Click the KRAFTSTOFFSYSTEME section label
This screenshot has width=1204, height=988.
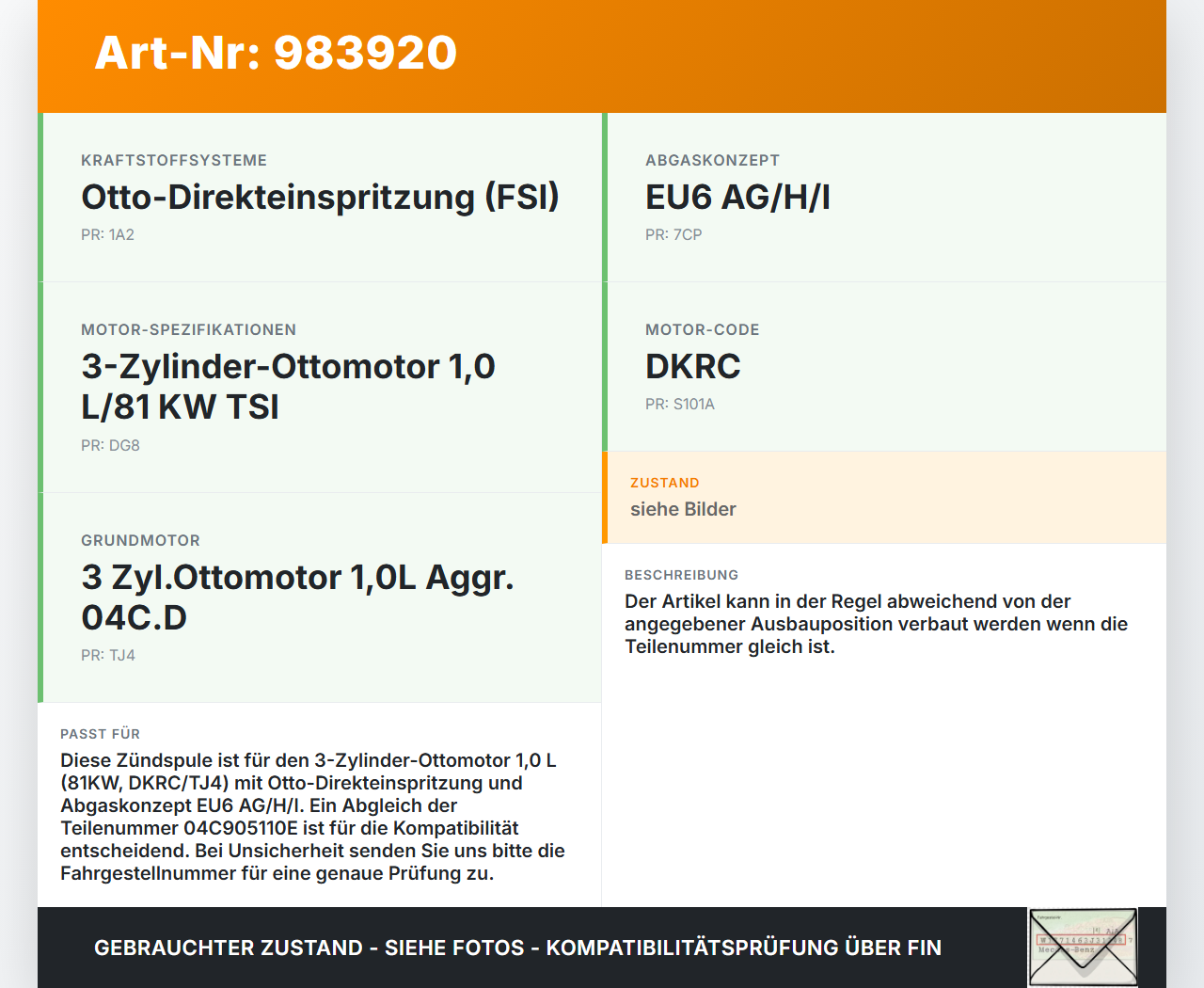pyautogui.click(x=173, y=160)
